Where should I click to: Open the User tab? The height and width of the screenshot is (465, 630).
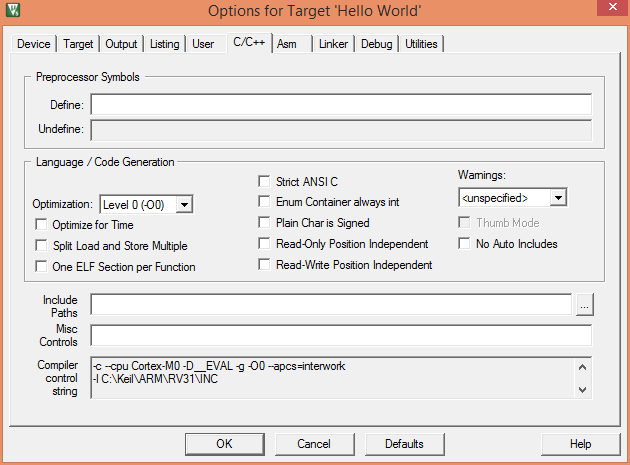pos(203,44)
